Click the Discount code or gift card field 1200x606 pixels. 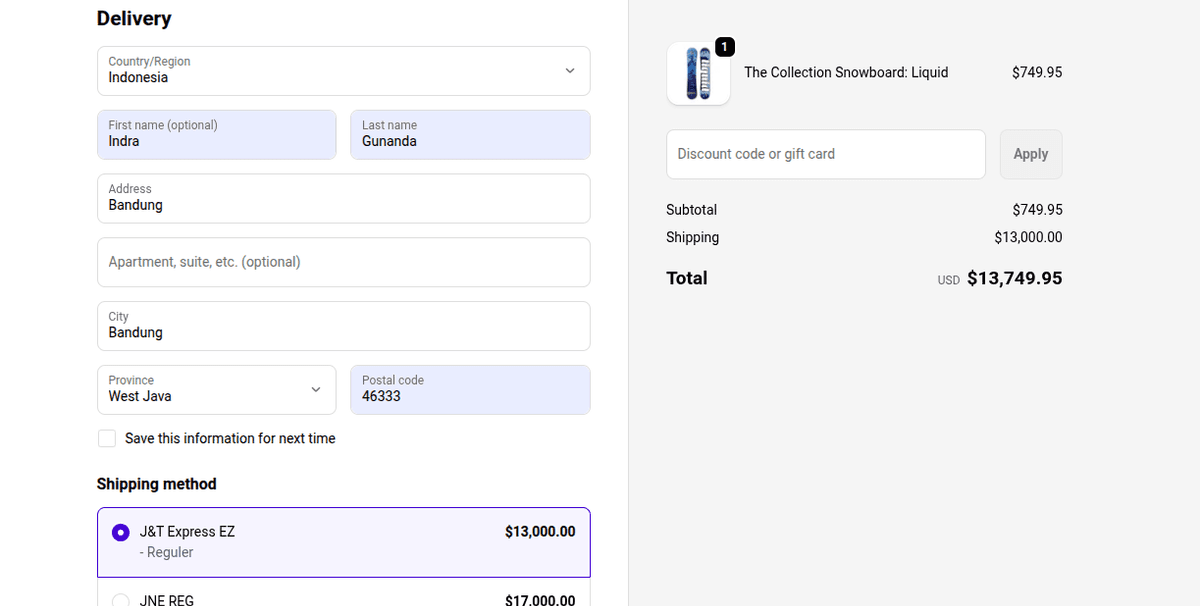[825, 154]
